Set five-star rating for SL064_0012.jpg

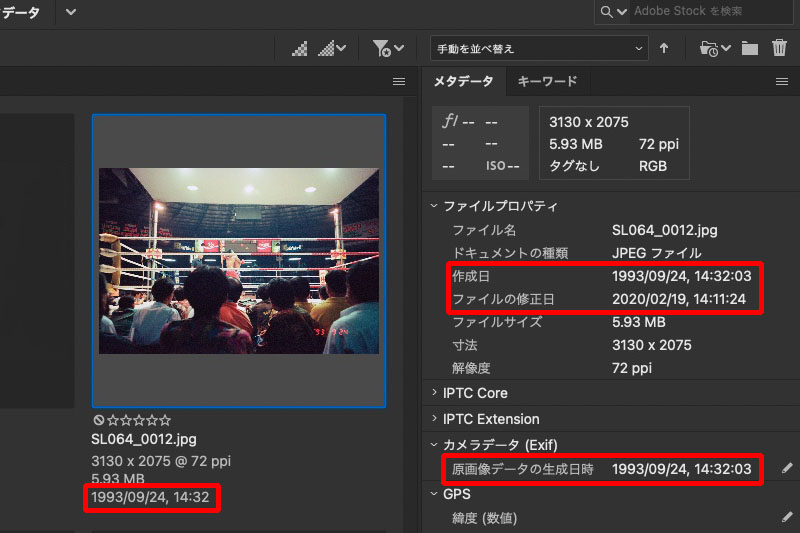[165, 420]
